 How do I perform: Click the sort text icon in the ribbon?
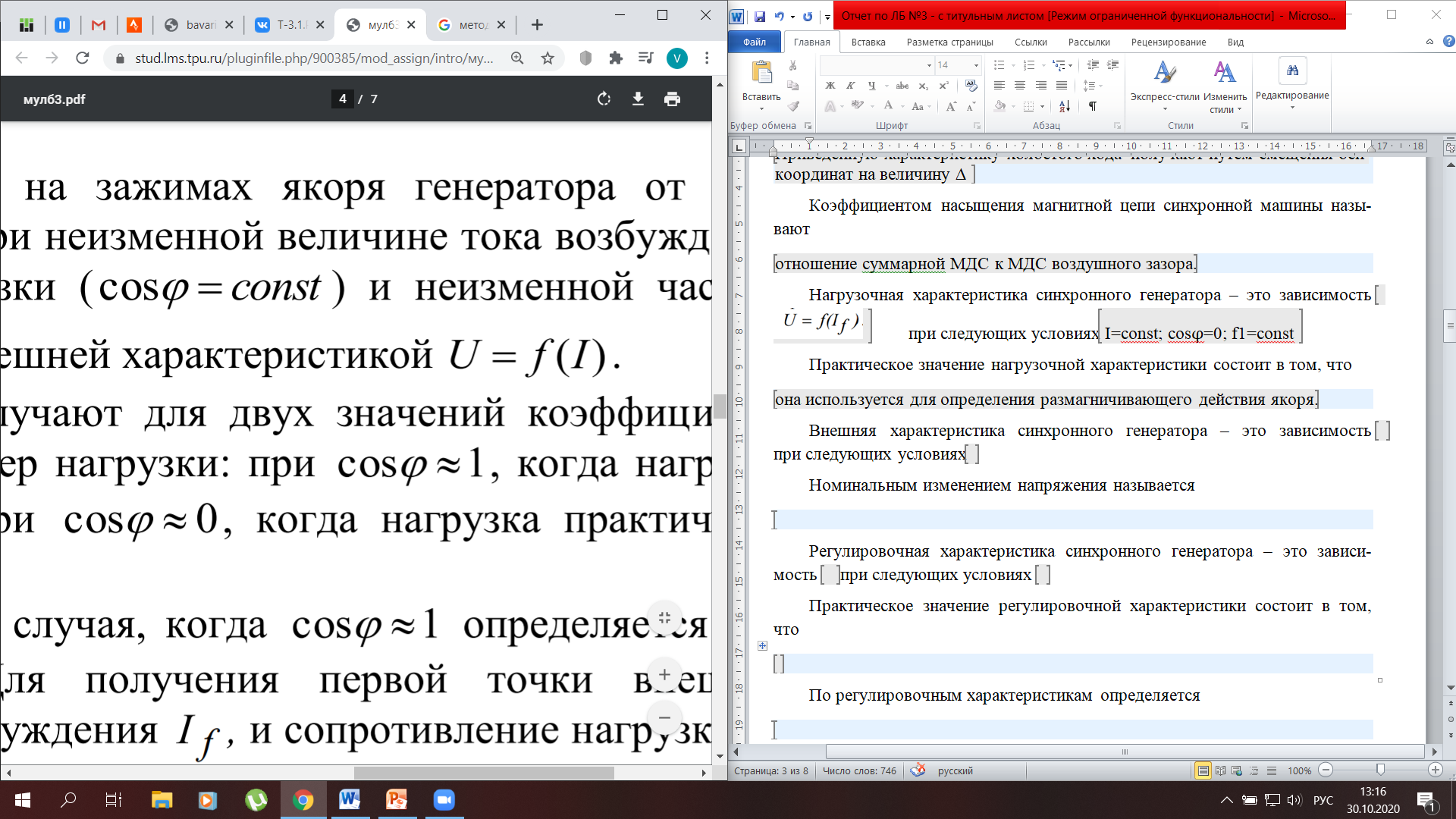click(1065, 106)
